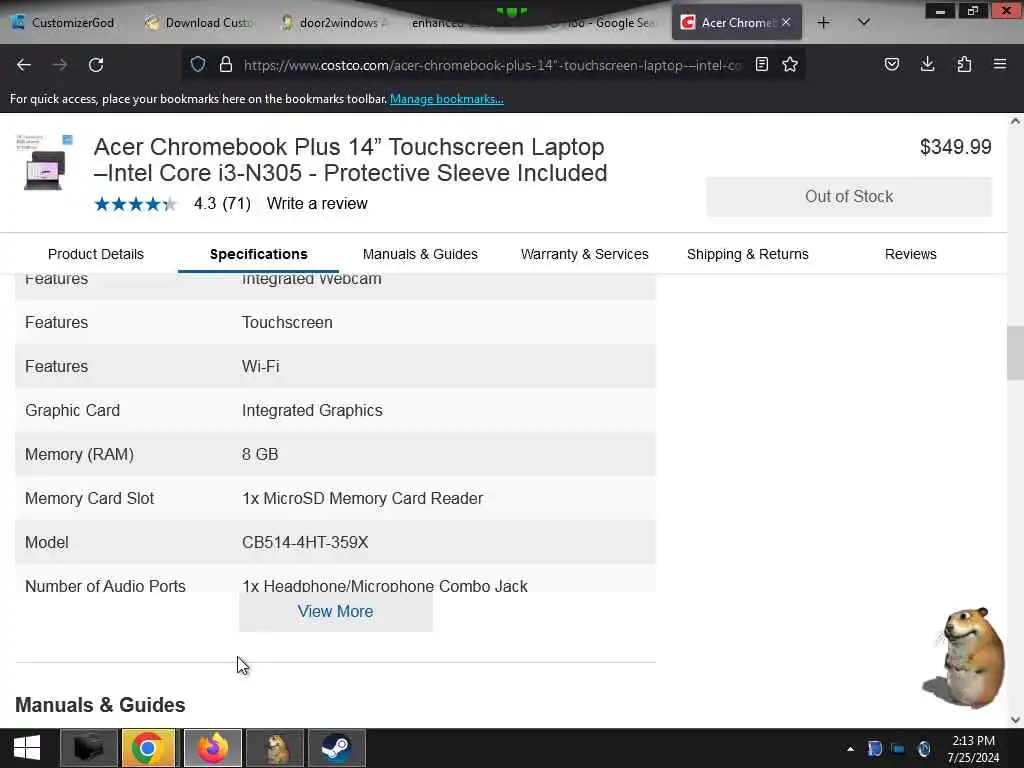
Task: Open a new browser tab
Action: tap(824, 23)
